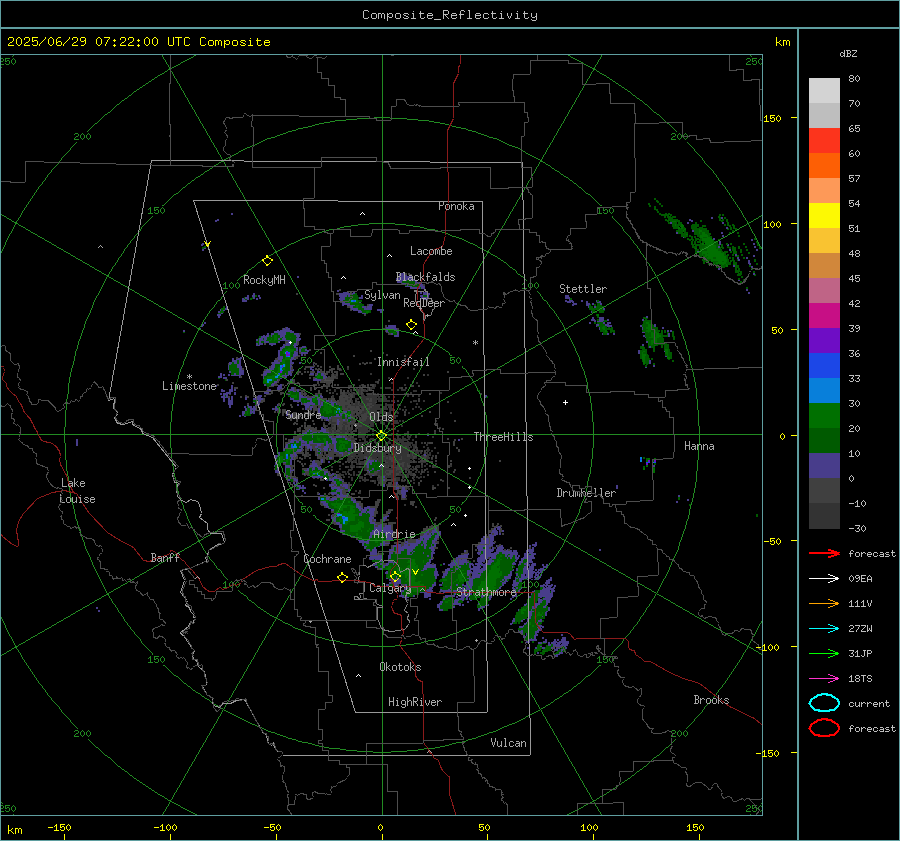
Task: Select the 33 dBZ blue color swatch
Action: click(824, 390)
